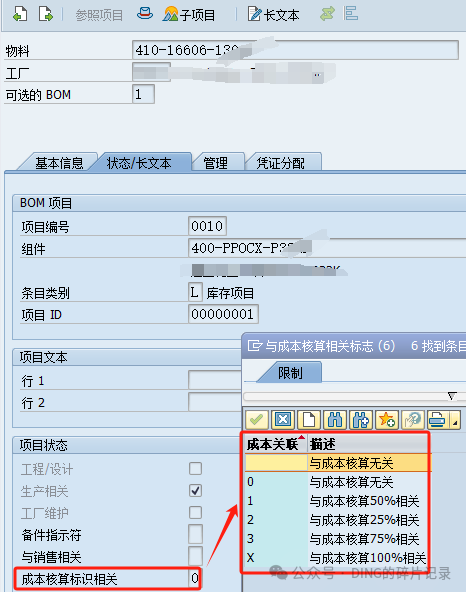
Task: Click the help question mark icon
Action: (x=413, y=420)
